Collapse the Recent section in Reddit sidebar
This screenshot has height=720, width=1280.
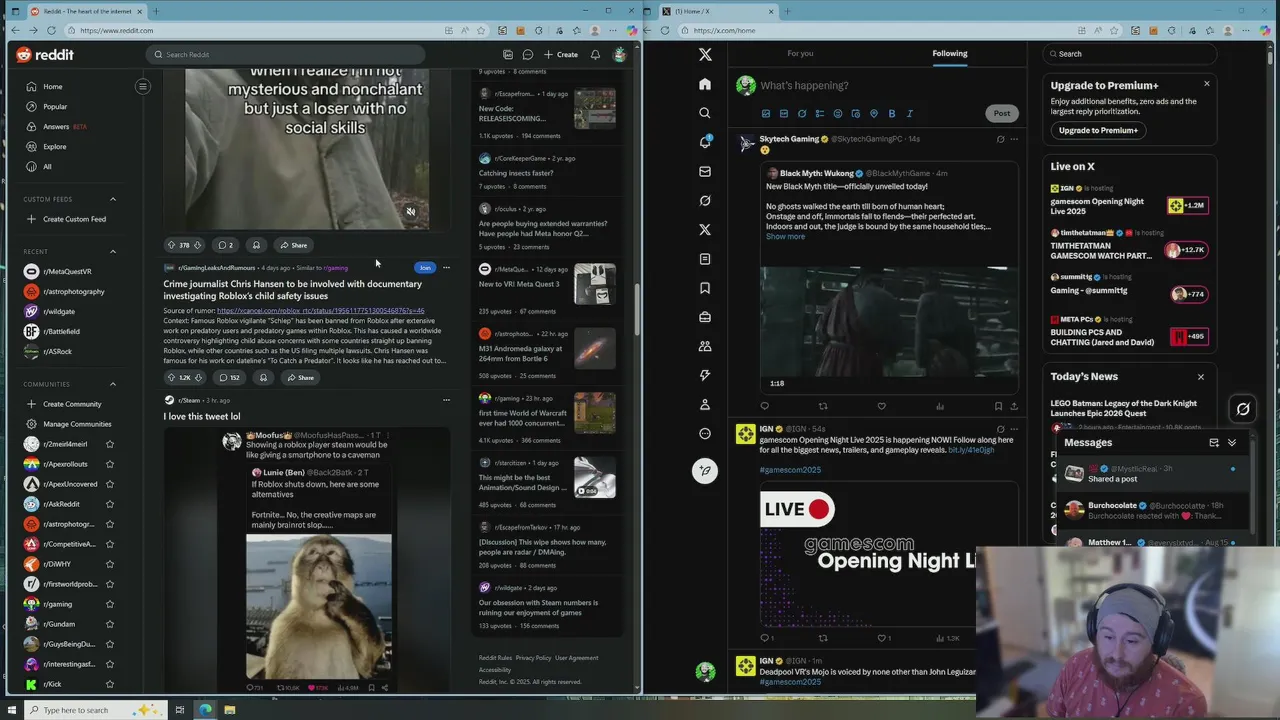click(113, 251)
